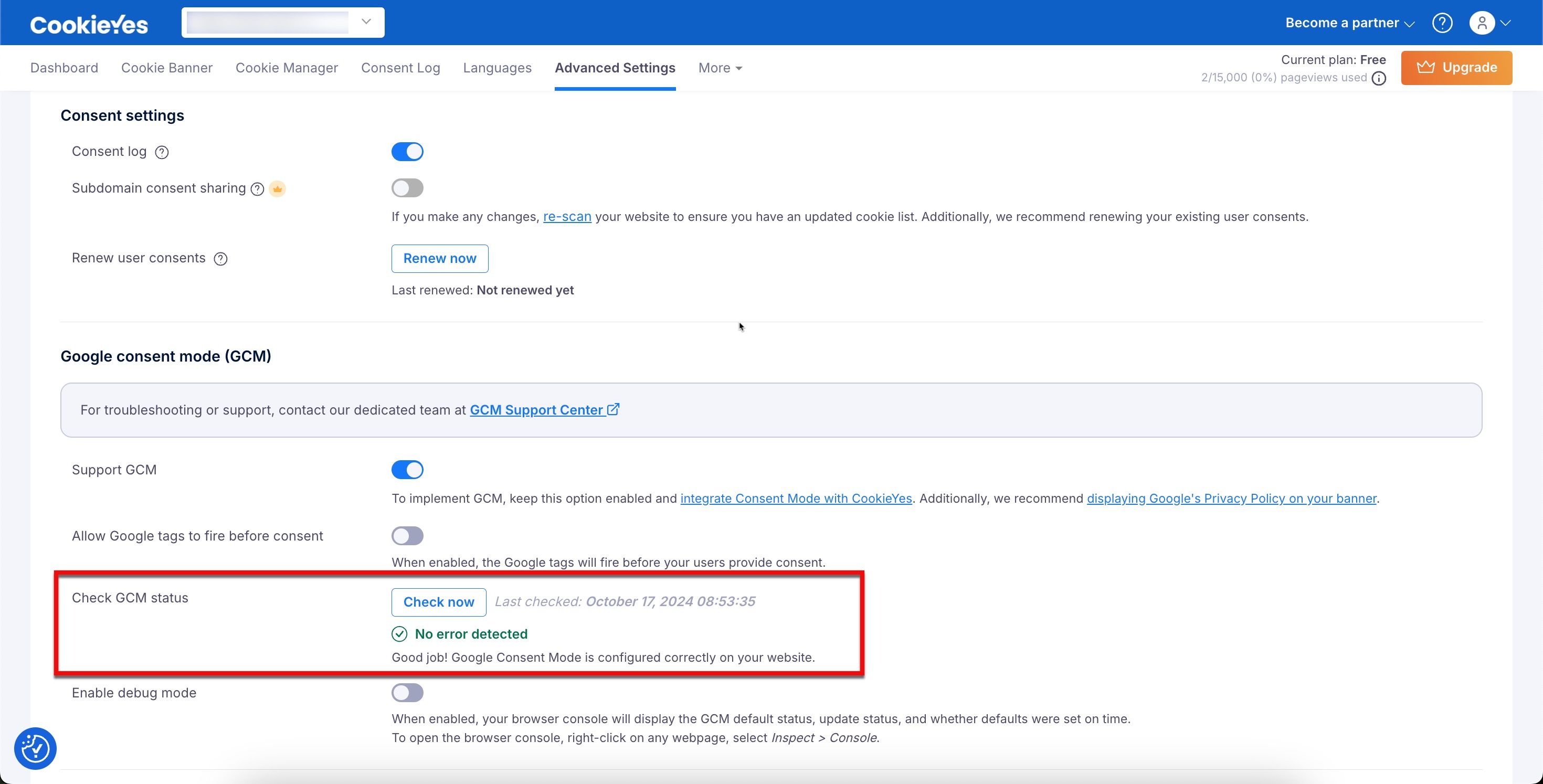Image resolution: width=1543 pixels, height=784 pixels.
Task: Click the external link icon after GCM Support Center
Action: 614,410
